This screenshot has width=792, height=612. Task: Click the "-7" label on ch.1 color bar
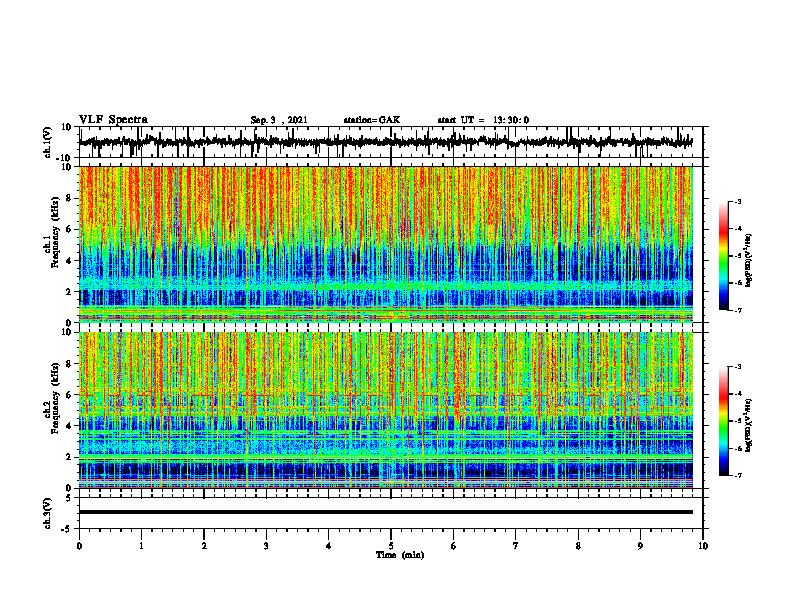click(737, 310)
